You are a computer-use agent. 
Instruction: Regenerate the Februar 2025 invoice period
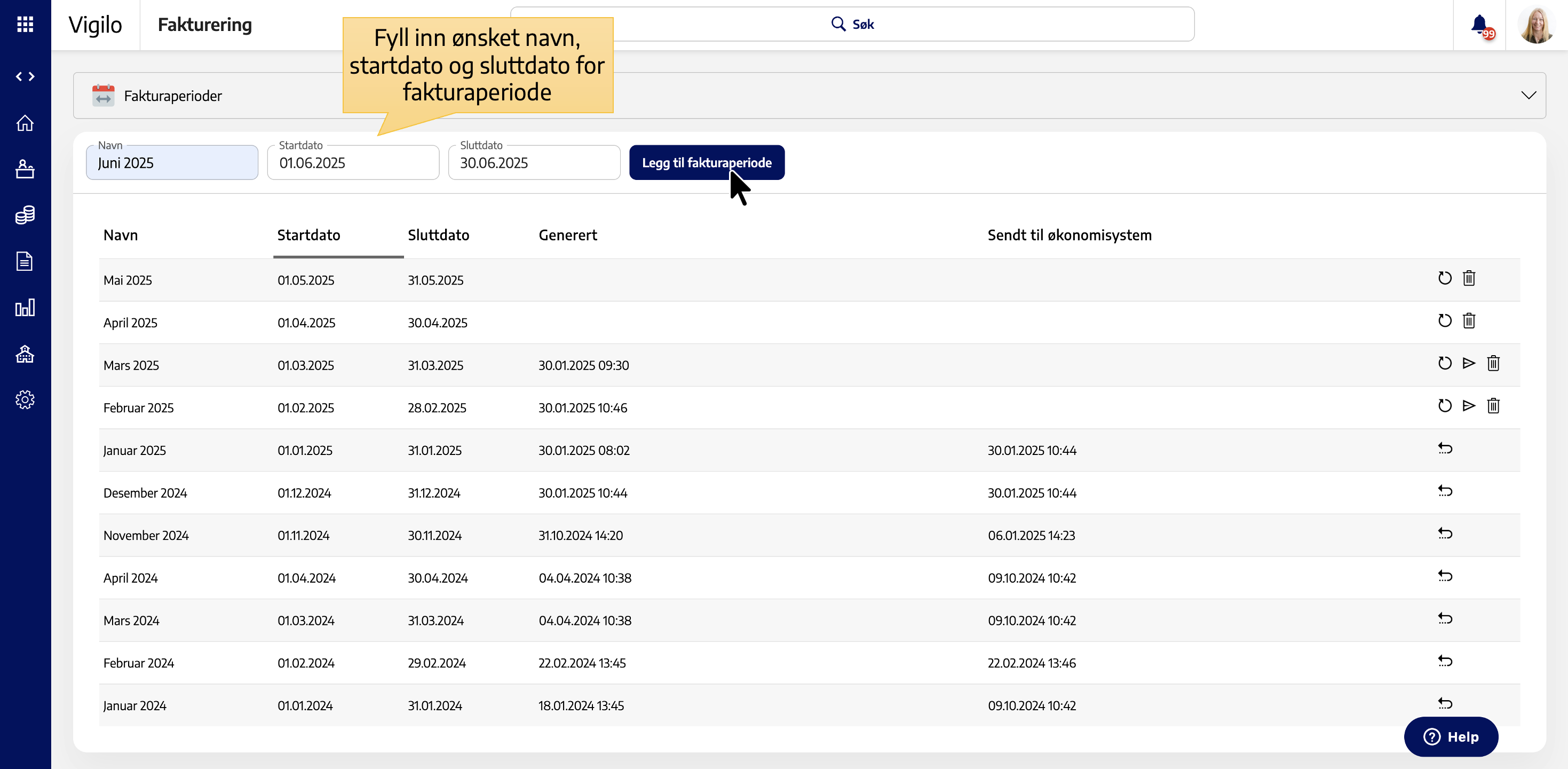click(x=1444, y=406)
